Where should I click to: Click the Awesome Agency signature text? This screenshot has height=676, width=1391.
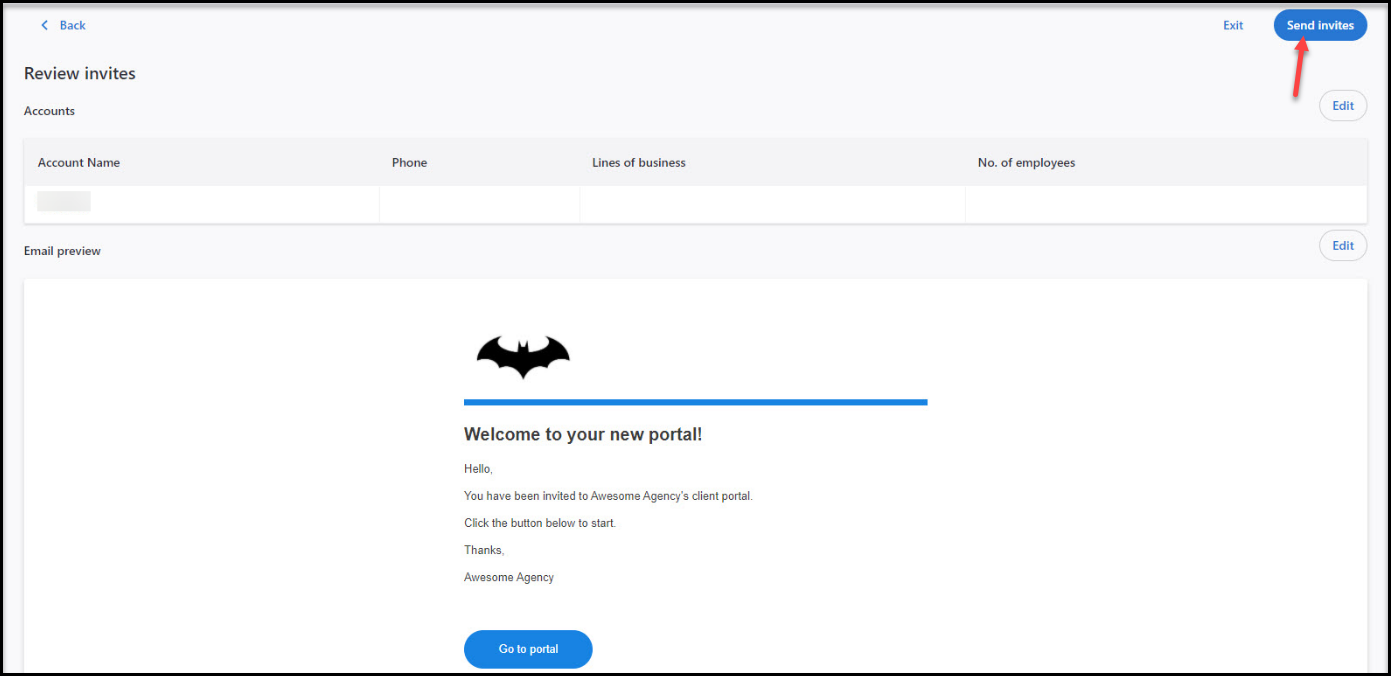[x=508, y=577]
